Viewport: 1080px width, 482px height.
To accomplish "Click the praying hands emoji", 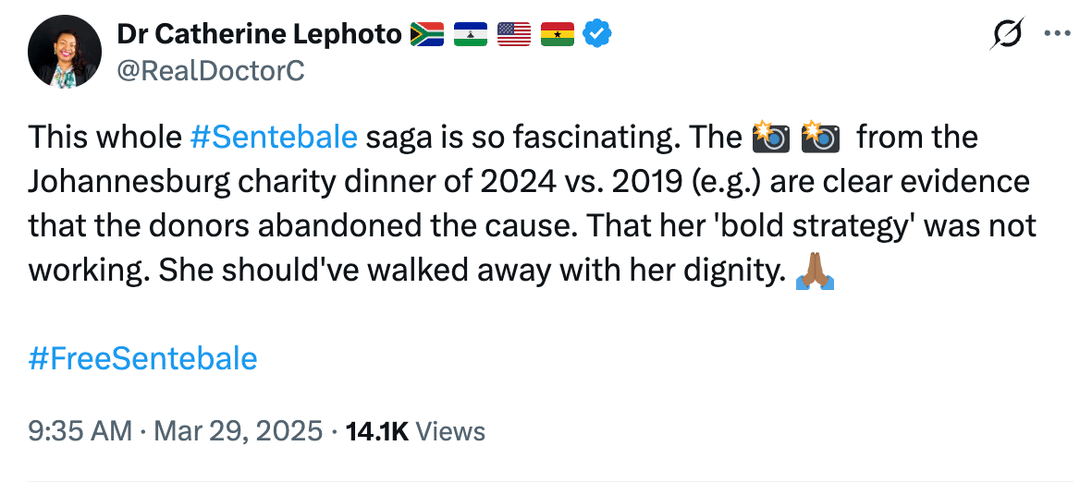I will (x=814, y=273).
